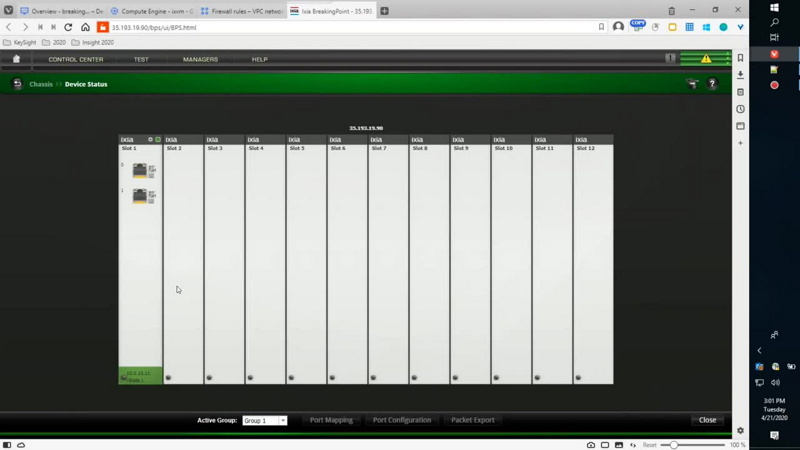Click the site security lock icon
This screenshot has width=800, height=450.
coord(103,27)
